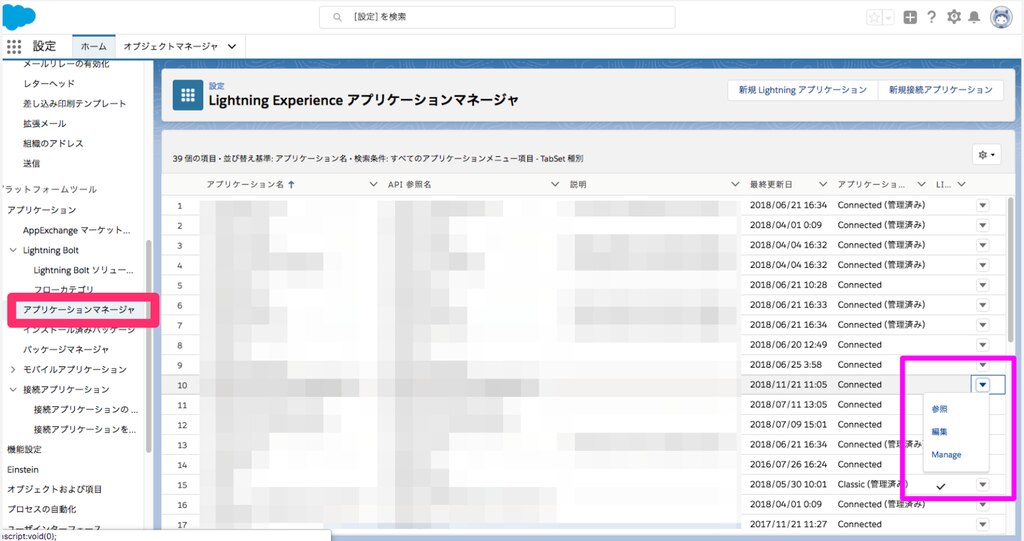
Task: Open the row 4 action dropdown
Action: [x=982, y=265]
